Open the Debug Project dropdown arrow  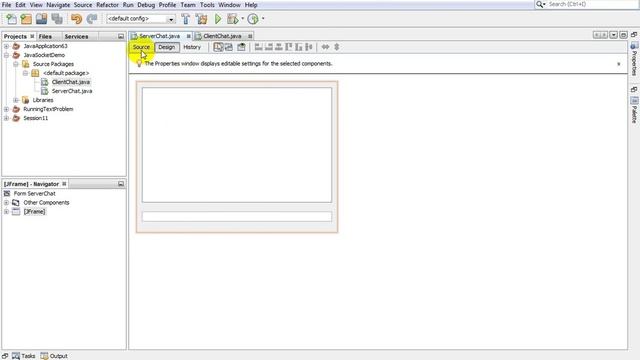point(242,19)
